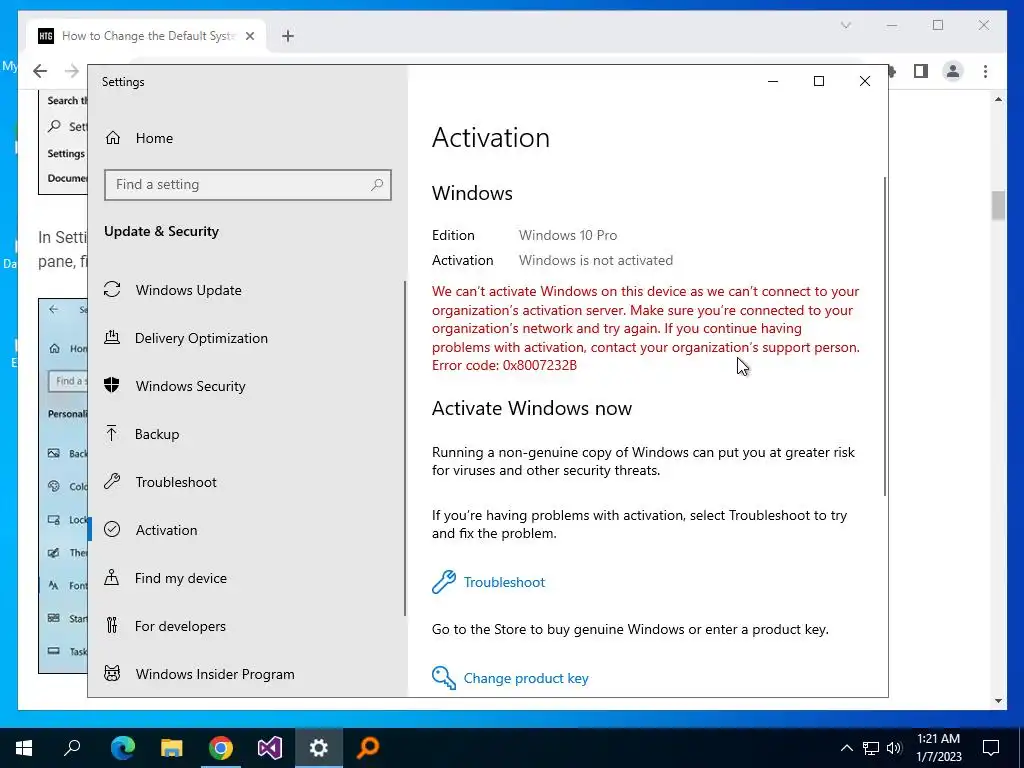The image size is (1024, 768).
Task: Click Chrome scrollbar down arrow
Action: [998, 701]
